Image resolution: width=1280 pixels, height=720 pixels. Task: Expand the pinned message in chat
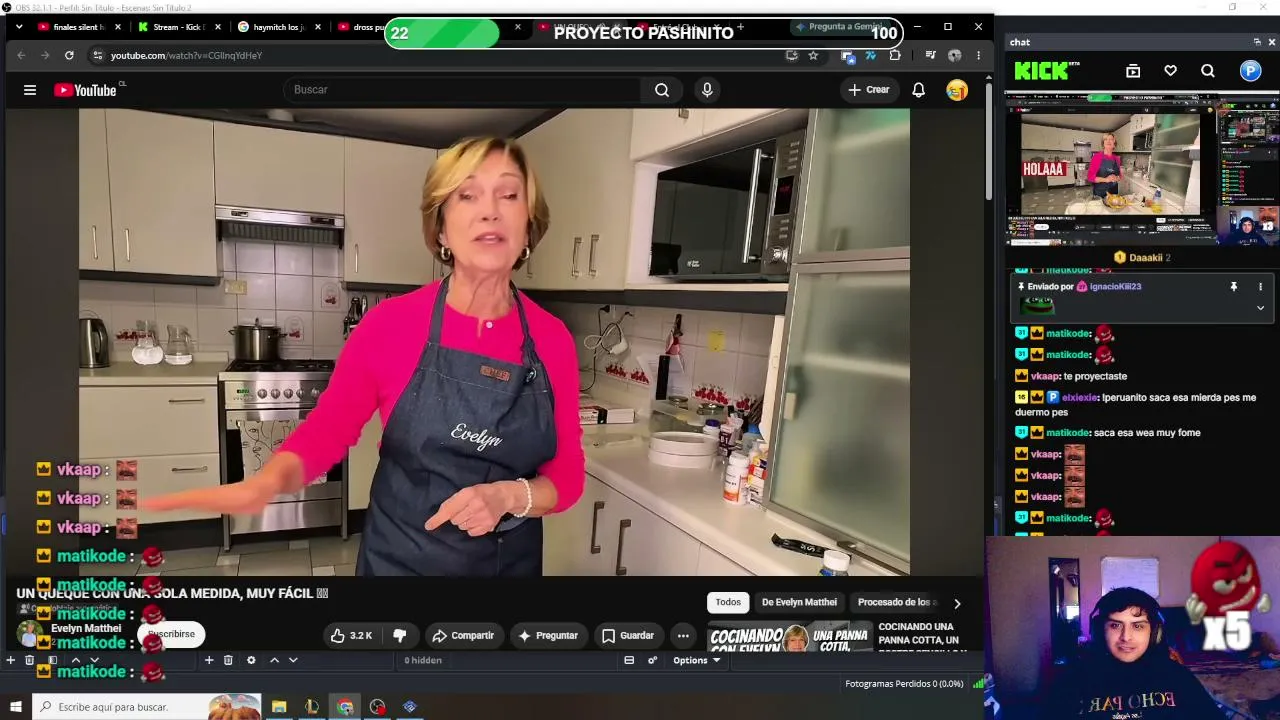(1260, 308)
